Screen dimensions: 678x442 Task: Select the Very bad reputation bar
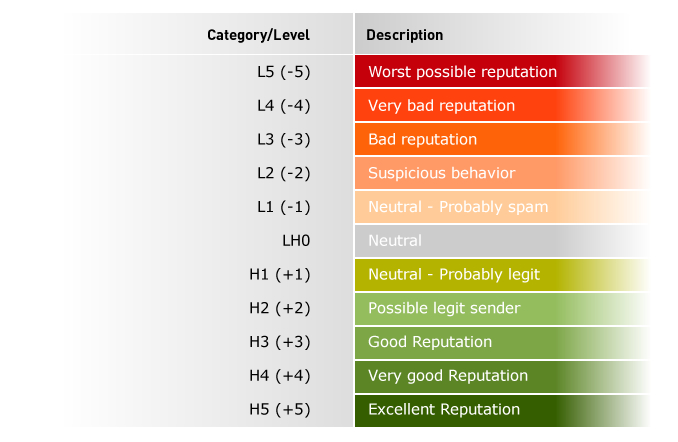pos(502,105)
